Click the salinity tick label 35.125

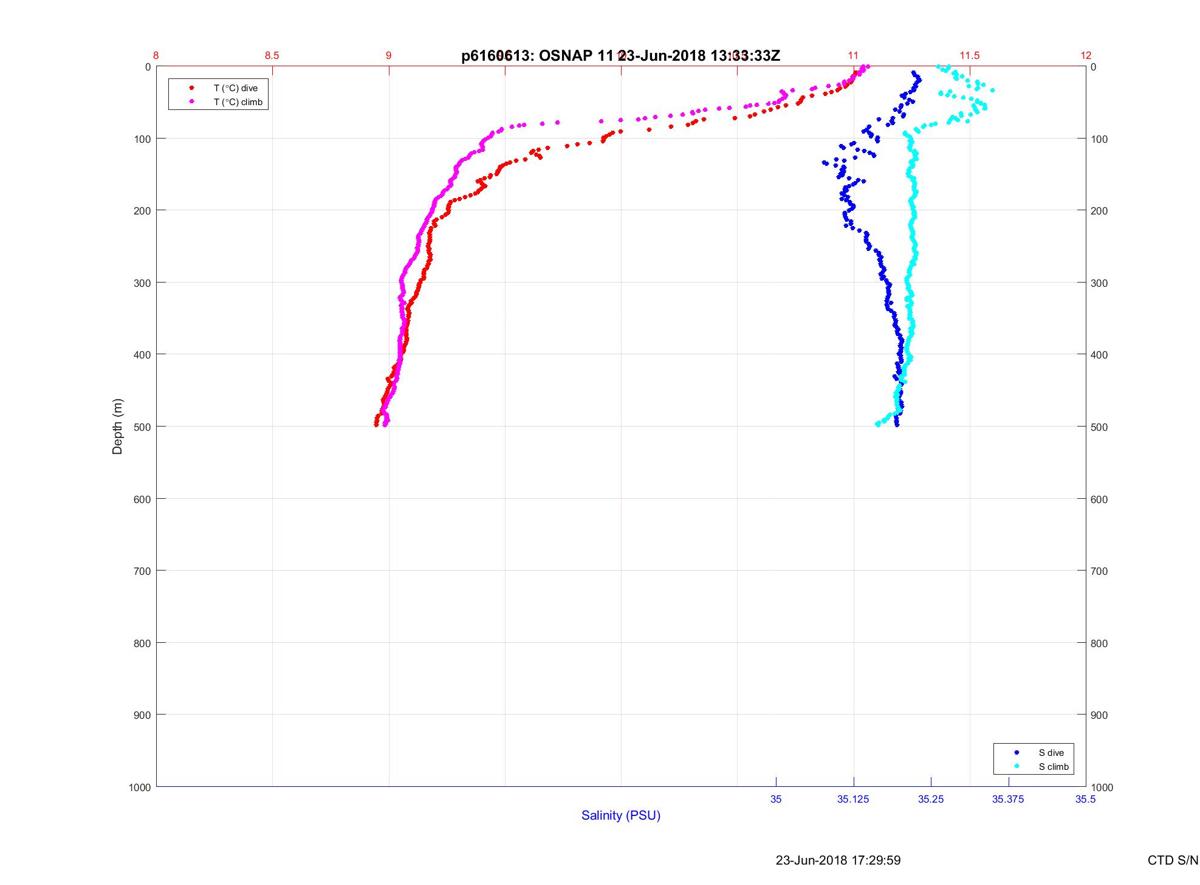853,799
